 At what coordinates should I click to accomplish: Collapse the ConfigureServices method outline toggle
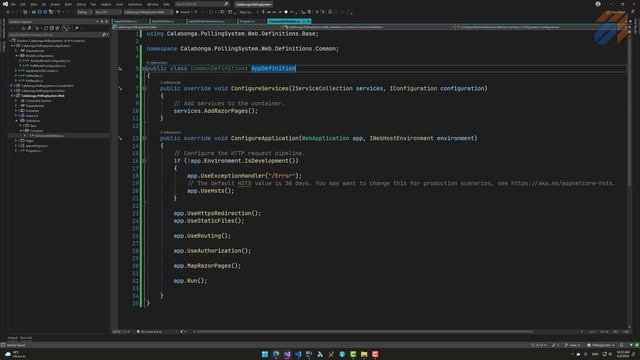(144, 89)
